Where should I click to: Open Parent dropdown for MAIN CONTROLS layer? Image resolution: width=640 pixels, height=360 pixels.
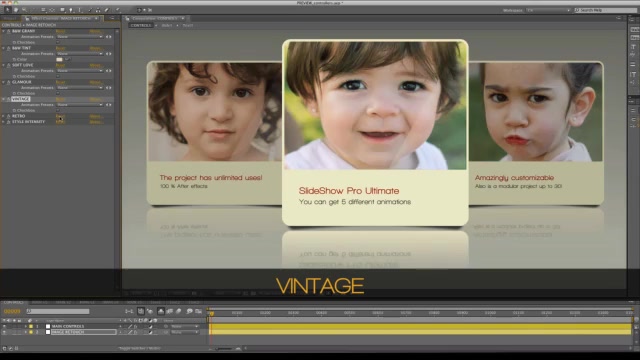pos(184,327)
